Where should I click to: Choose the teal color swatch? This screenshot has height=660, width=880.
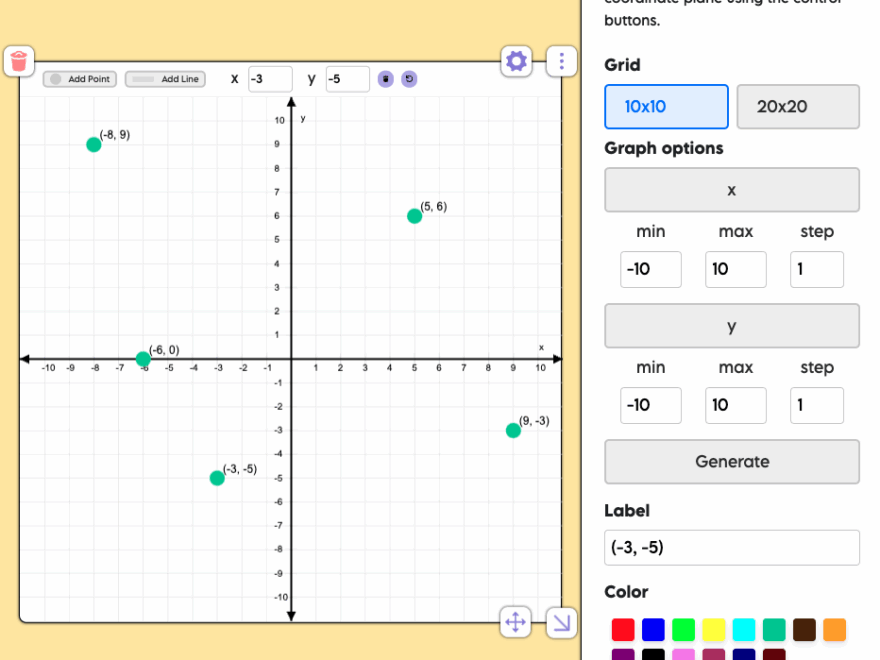[x=773, y=630]
